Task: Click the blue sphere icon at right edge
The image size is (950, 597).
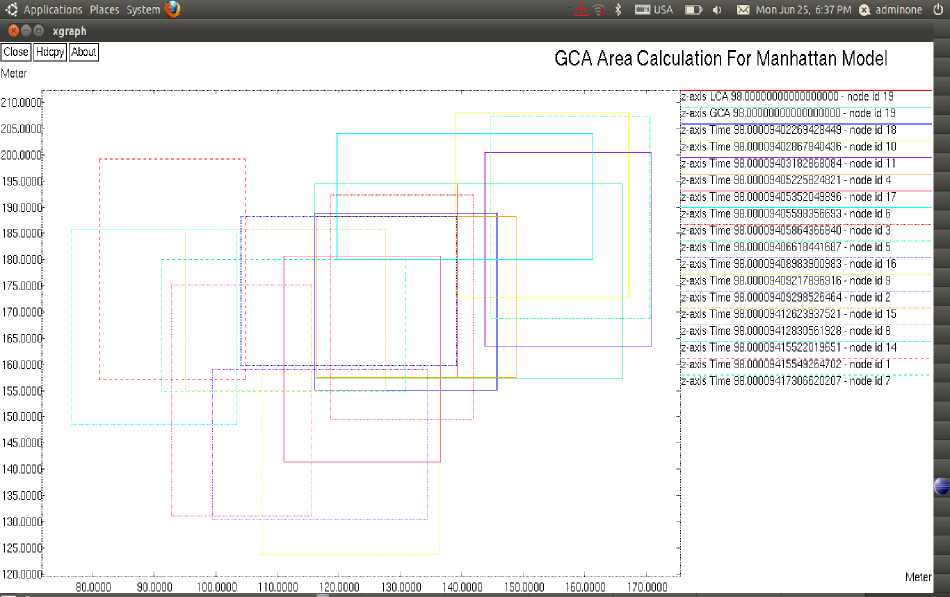Action: (x=942, y=486)
